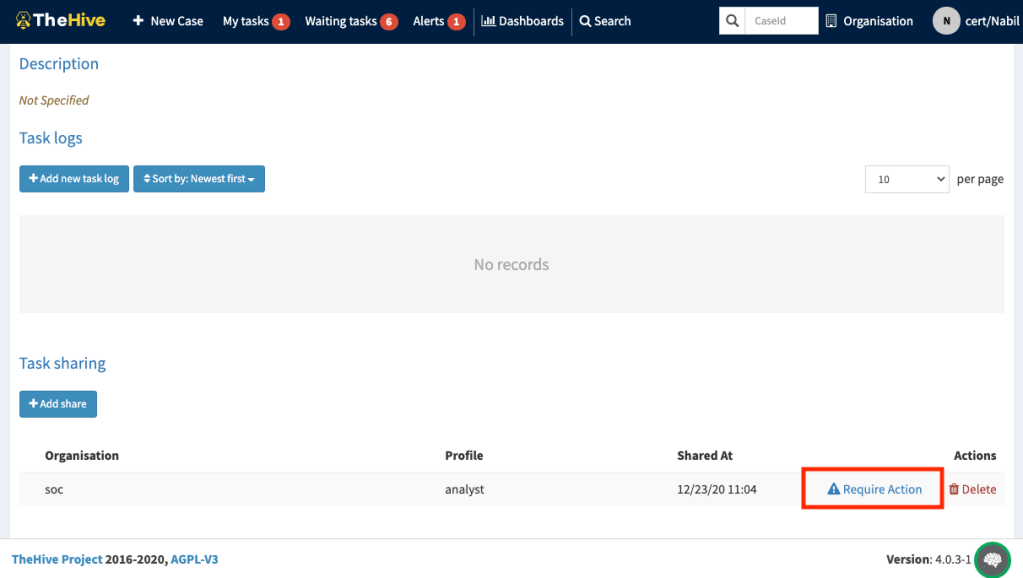Click the Alerts count badge
1023x578 pixels.
456,22
